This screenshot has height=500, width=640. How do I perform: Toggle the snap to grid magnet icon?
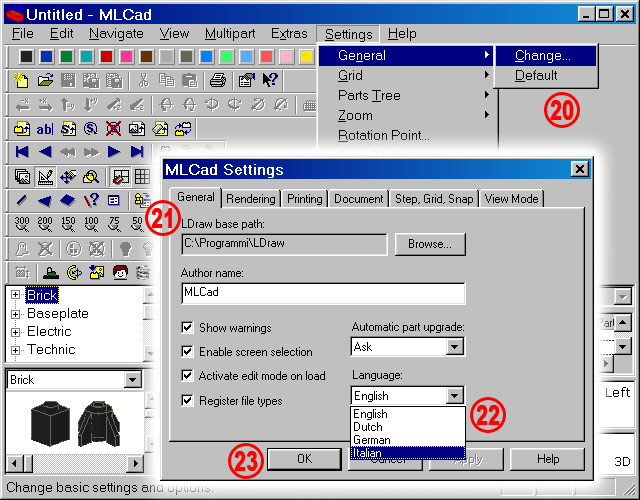pyautogui.click(x=121, y=177)
